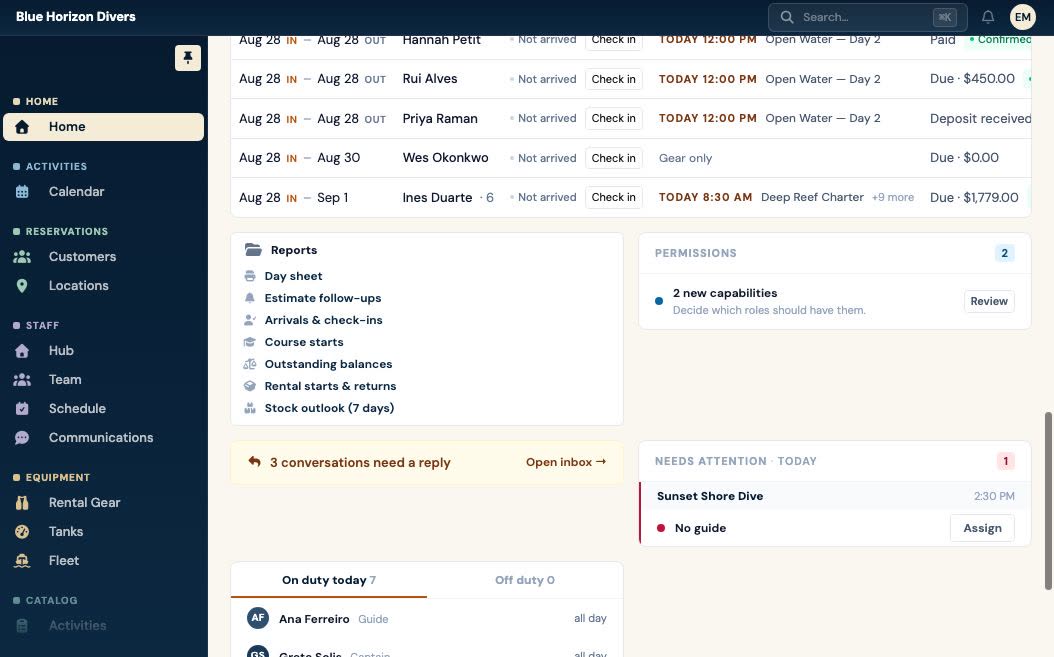
Task: Click the reply arrow icon in conversations banner
Action: click(254, 462)
